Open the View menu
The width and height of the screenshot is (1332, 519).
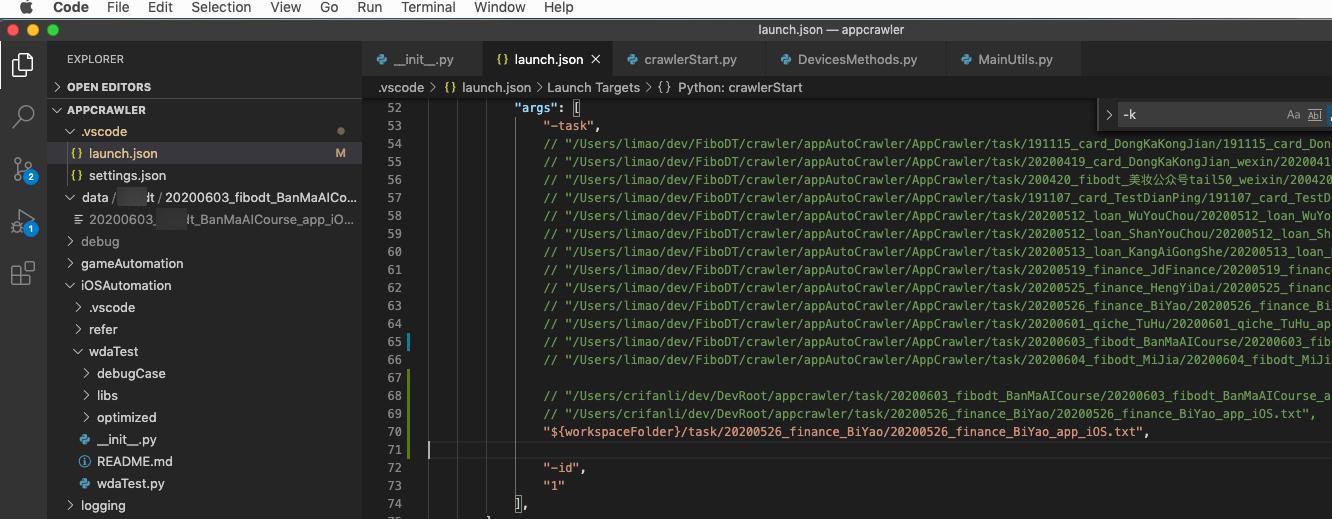point(285,7)
